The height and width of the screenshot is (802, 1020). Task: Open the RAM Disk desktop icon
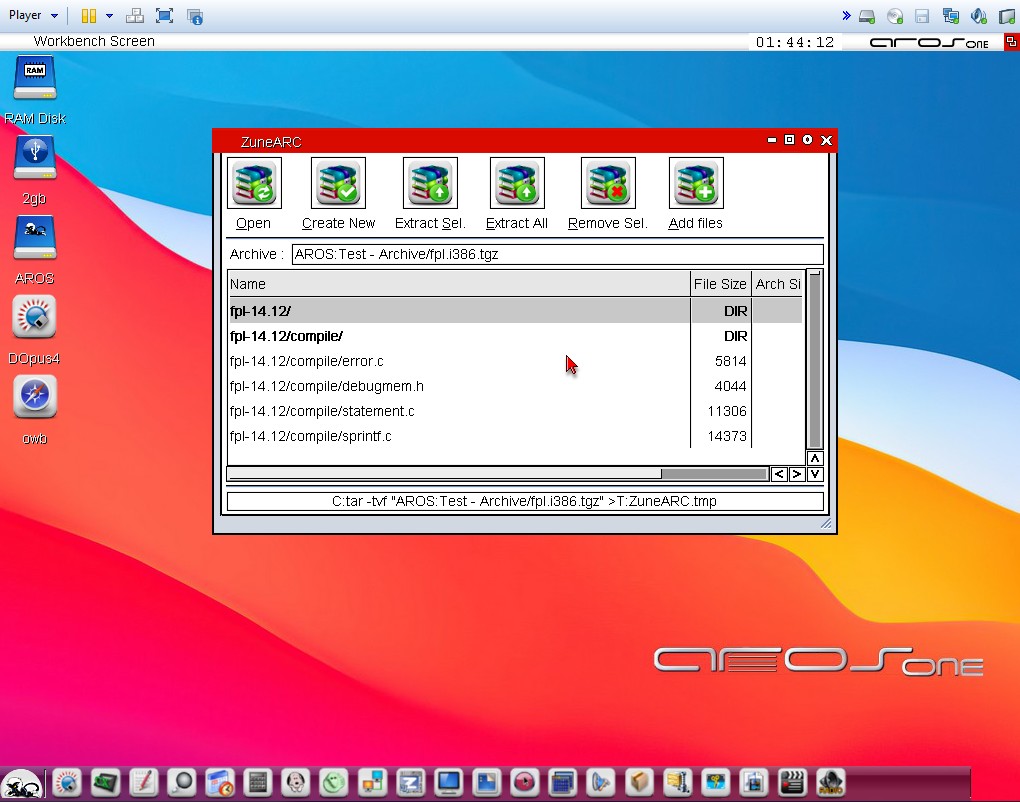(x=35, y=80)
